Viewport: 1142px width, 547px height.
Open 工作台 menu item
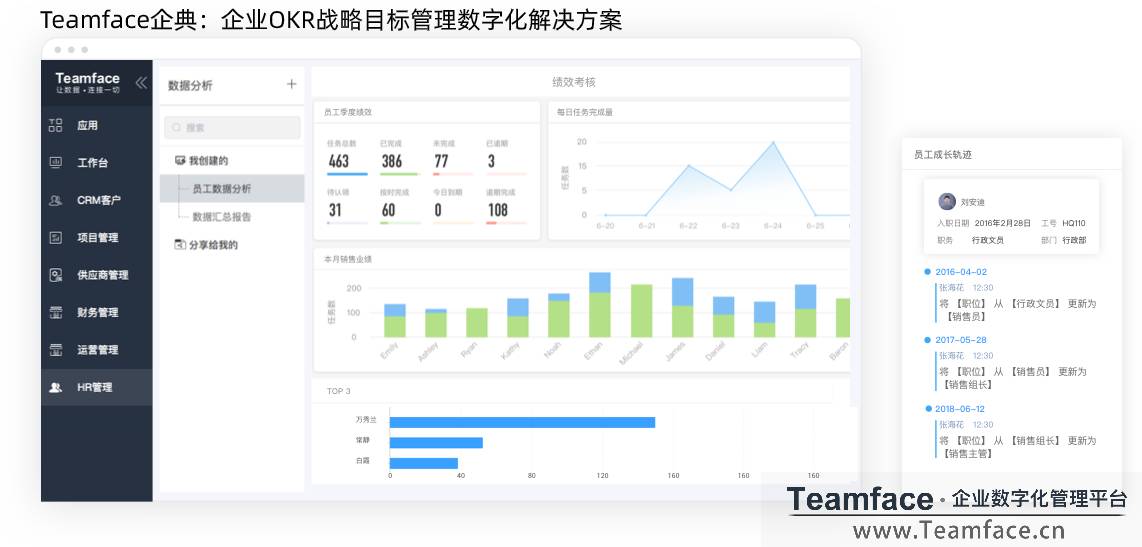click(97, 162)
